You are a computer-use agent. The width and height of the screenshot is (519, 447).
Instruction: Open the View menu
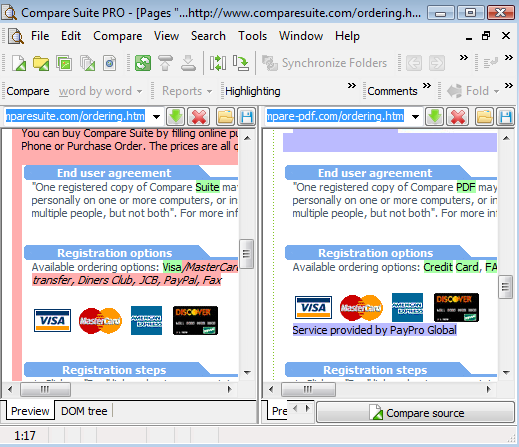tap(166, 36)
